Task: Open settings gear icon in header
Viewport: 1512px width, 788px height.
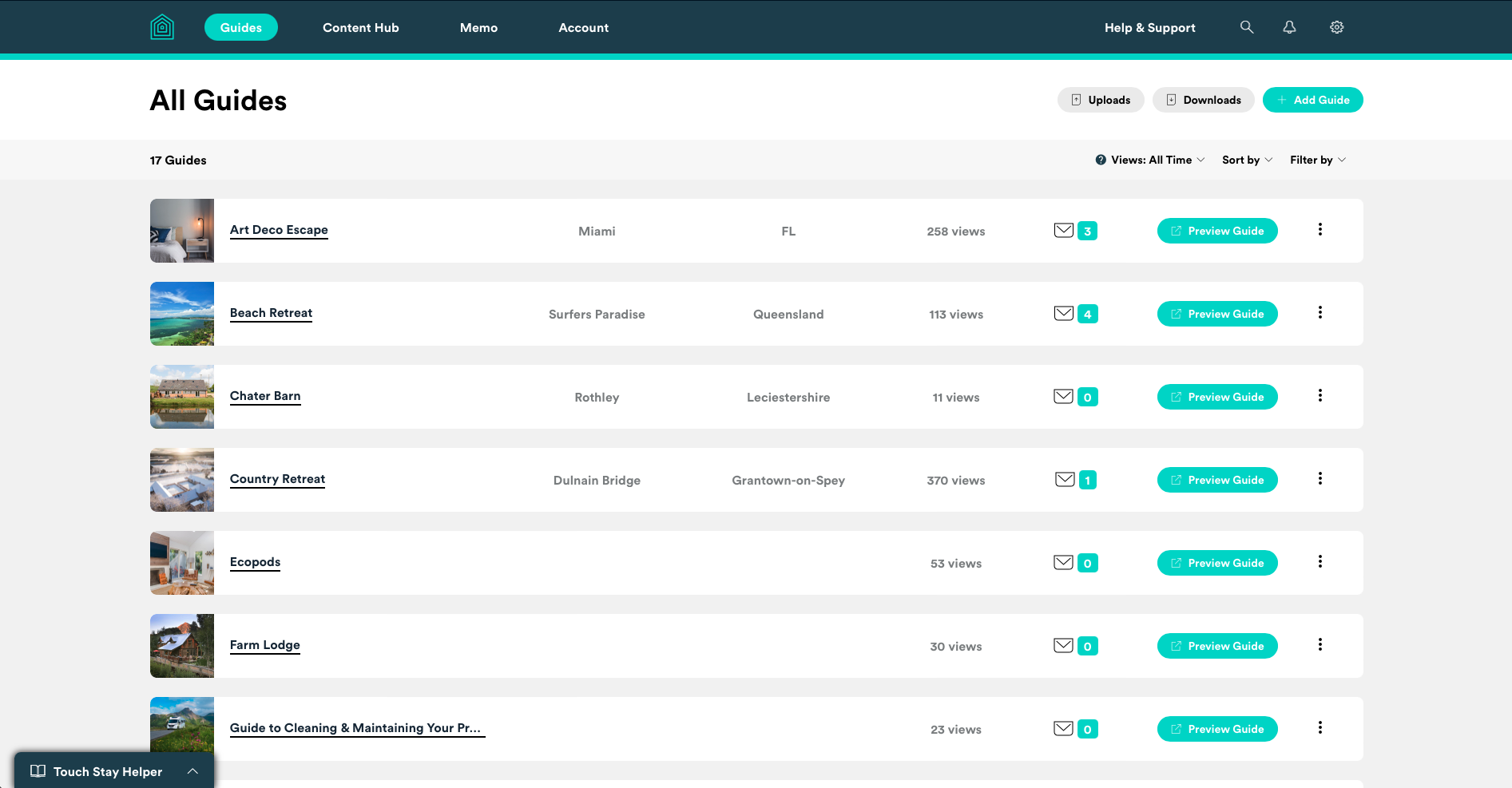Action: pos(1336,27)
